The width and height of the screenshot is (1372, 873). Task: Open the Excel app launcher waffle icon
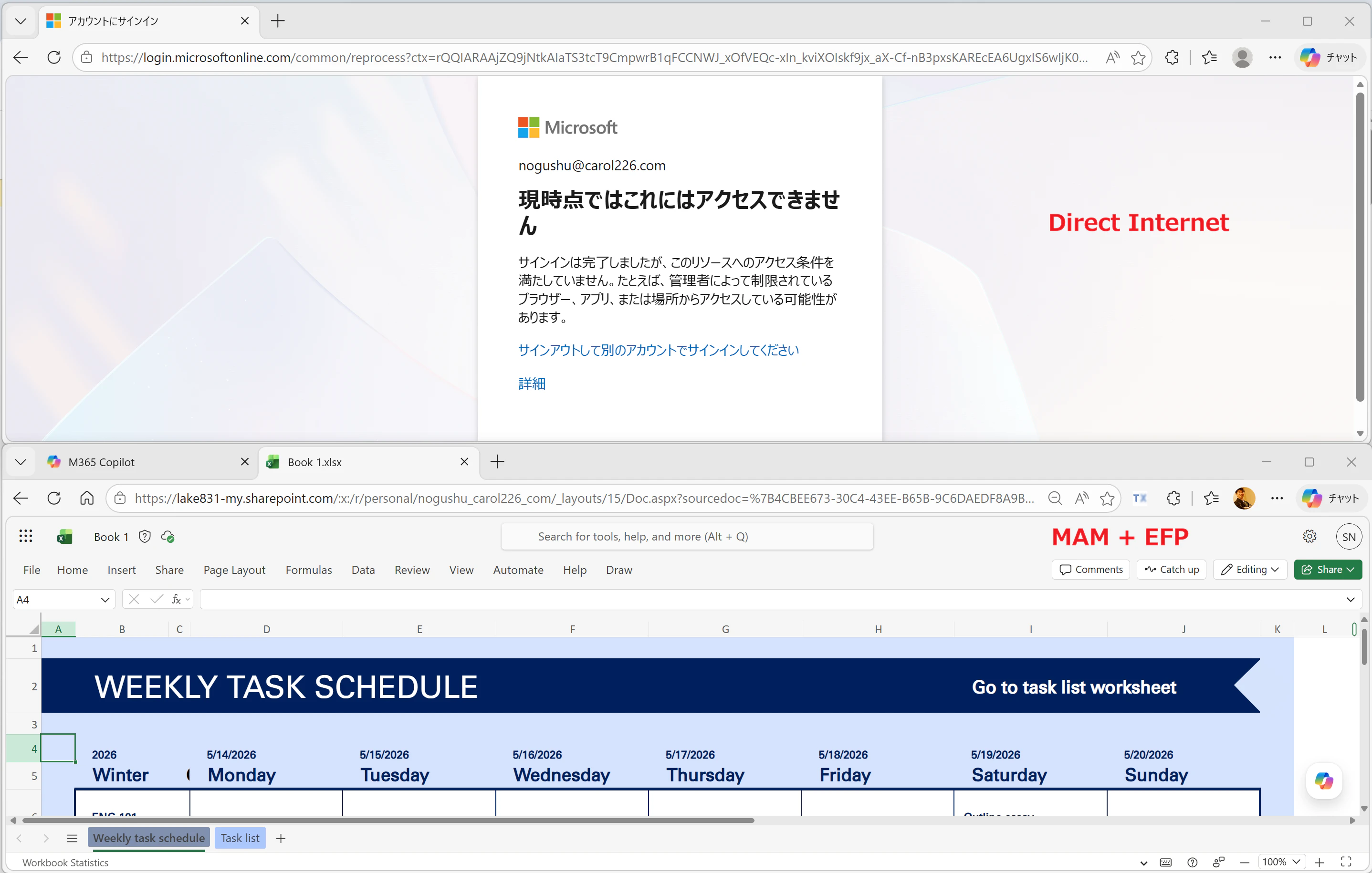click(26, 536)
